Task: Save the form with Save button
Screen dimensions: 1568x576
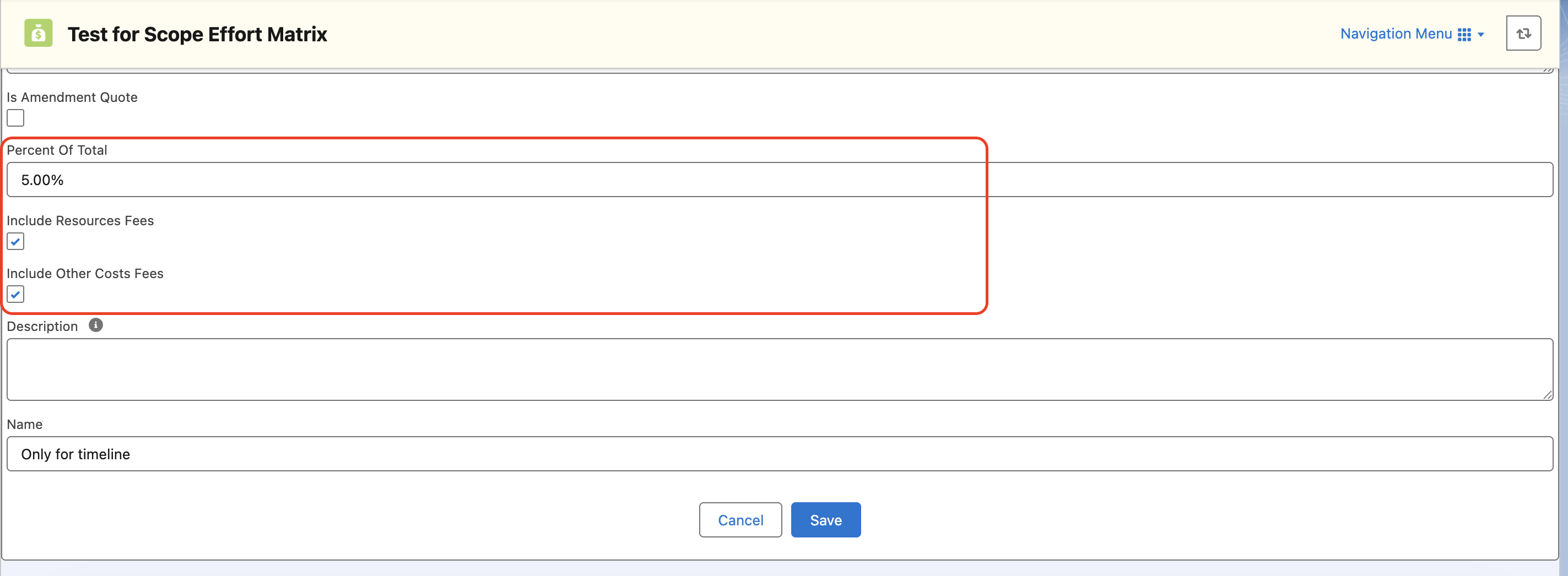Action: 825,520
